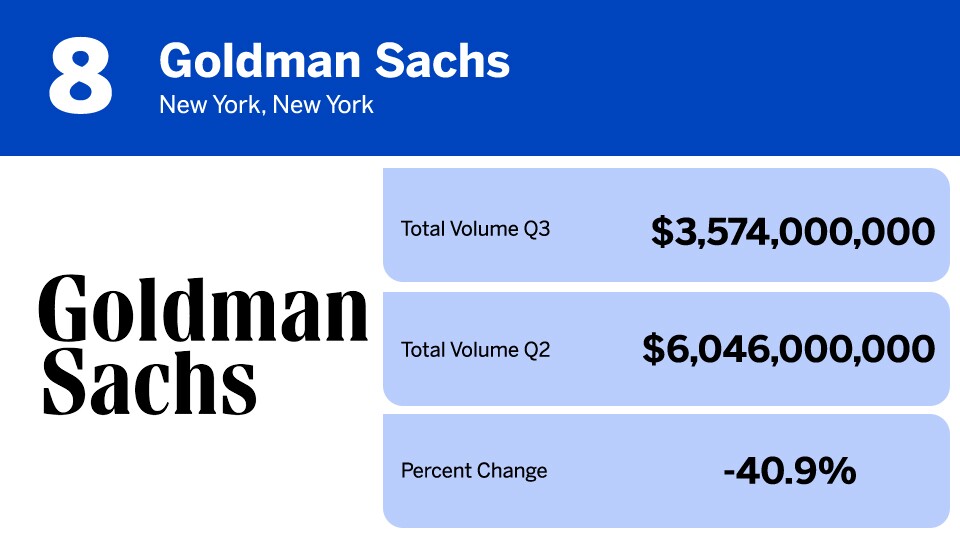
Task: Click the $3,574,000,000 value
Action: (792, 232)
